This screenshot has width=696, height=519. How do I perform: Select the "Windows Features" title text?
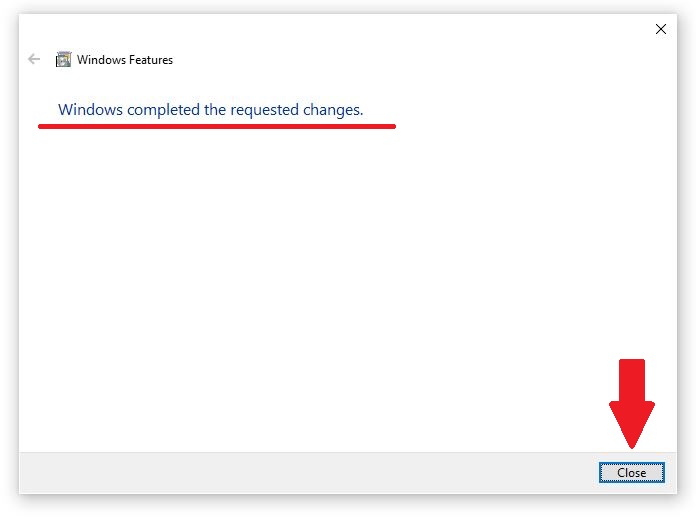click(x=125, y=60)
